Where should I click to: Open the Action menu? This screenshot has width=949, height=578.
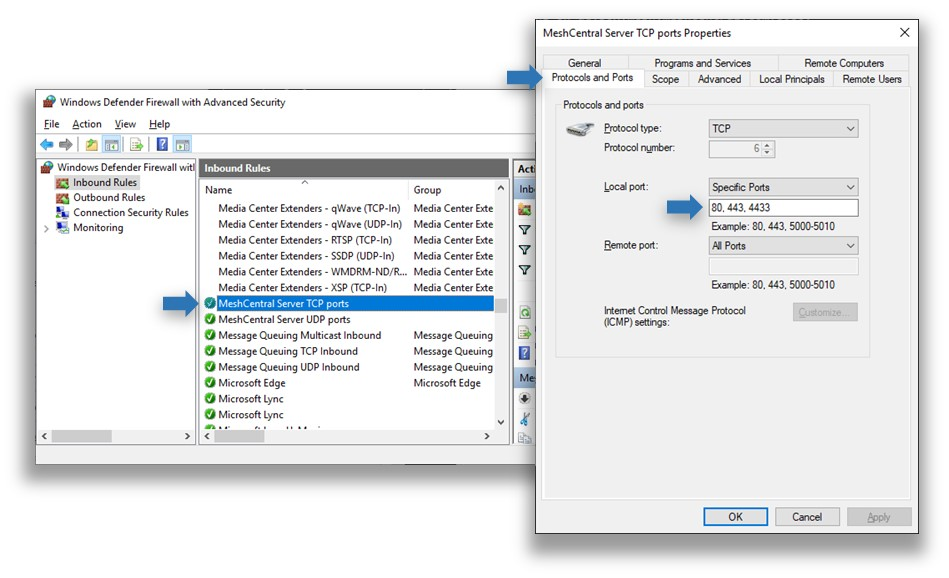tap(87, 124)
